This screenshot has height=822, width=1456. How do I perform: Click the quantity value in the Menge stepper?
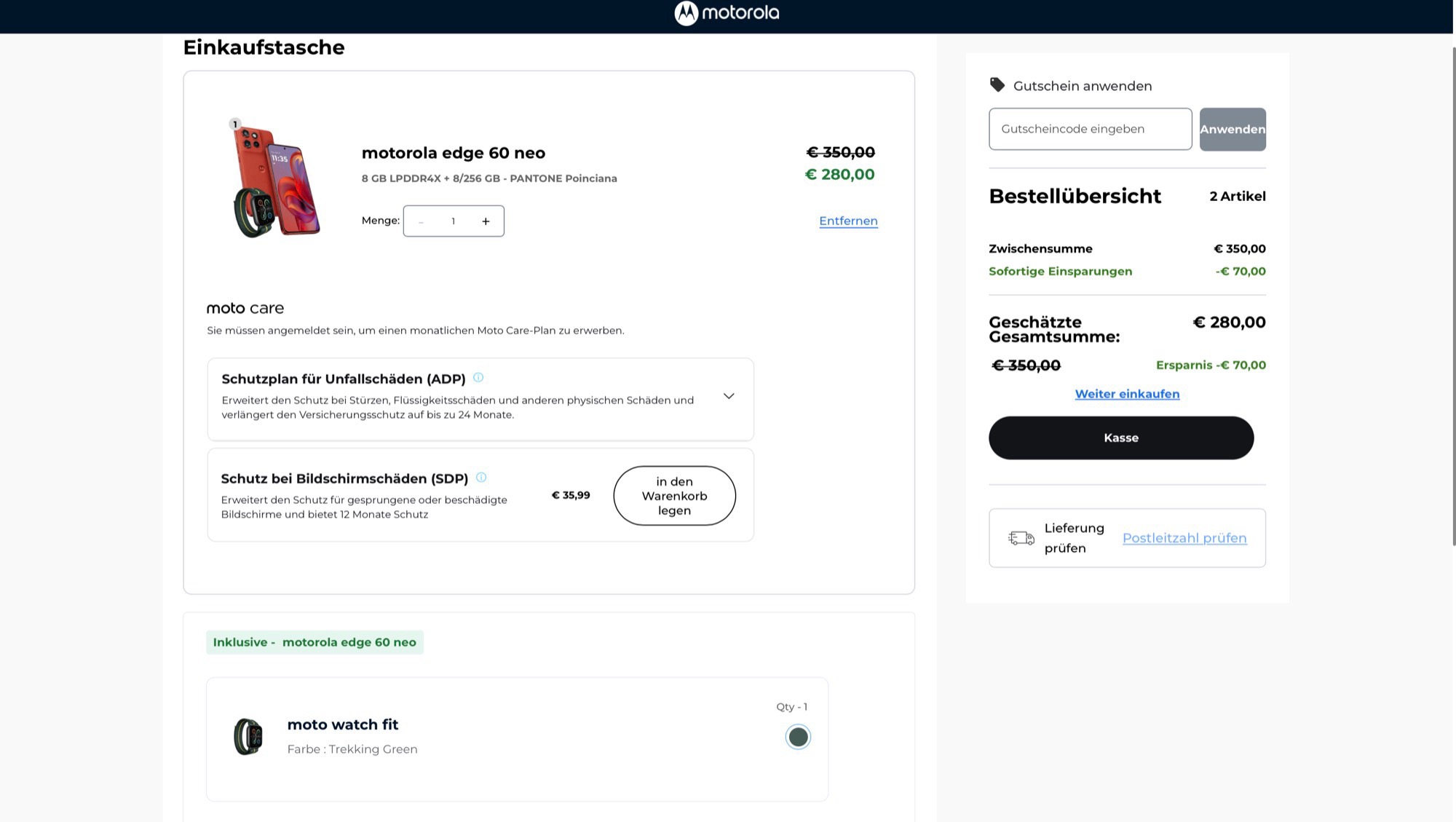pyautogui.click(x=453, y=221)
